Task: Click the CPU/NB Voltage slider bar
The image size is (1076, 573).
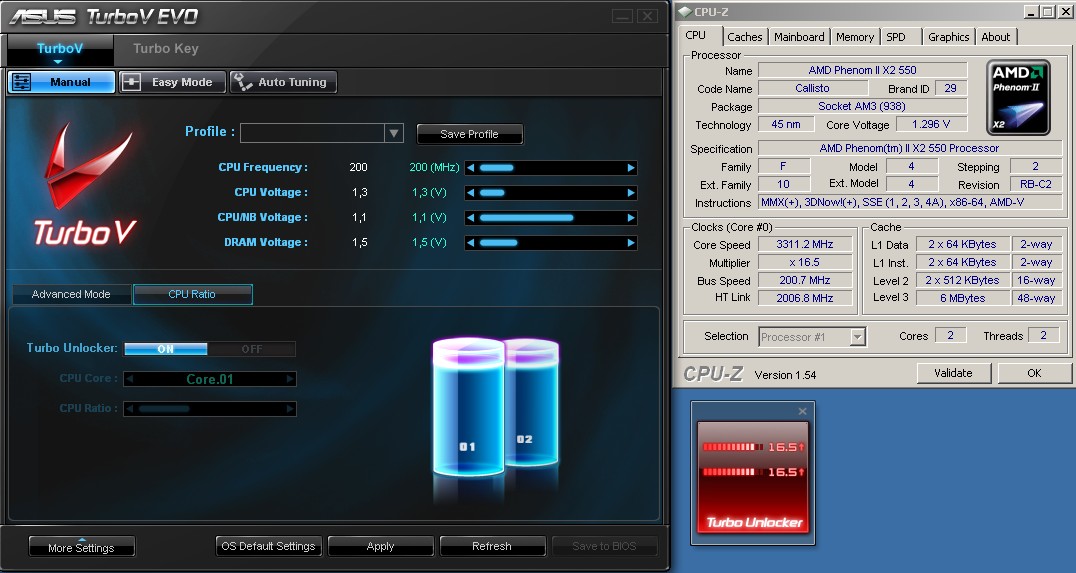Action: click(x=550, y=218)
